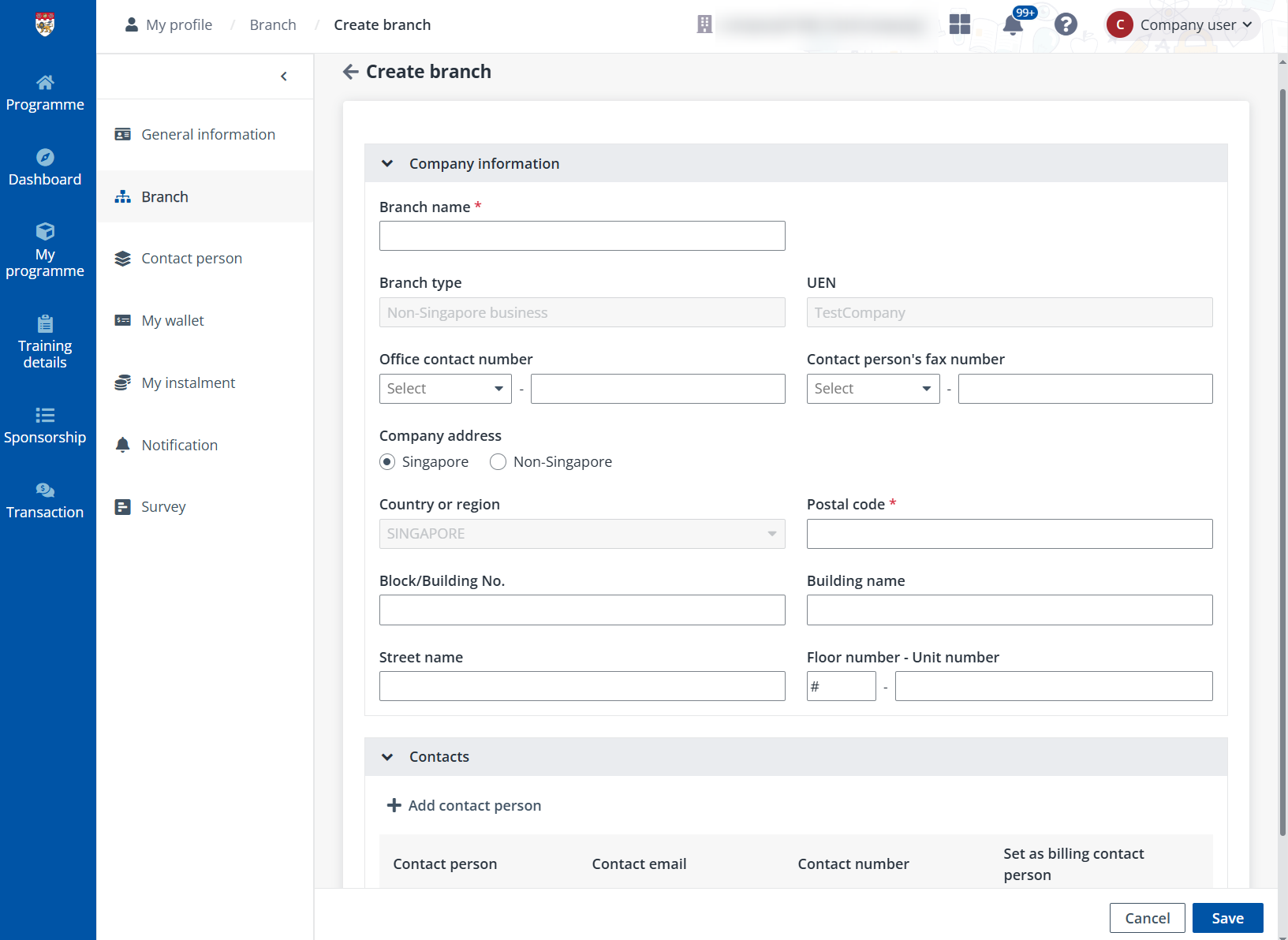
Task: Collapse the Company information section
Action: [387, 163]
